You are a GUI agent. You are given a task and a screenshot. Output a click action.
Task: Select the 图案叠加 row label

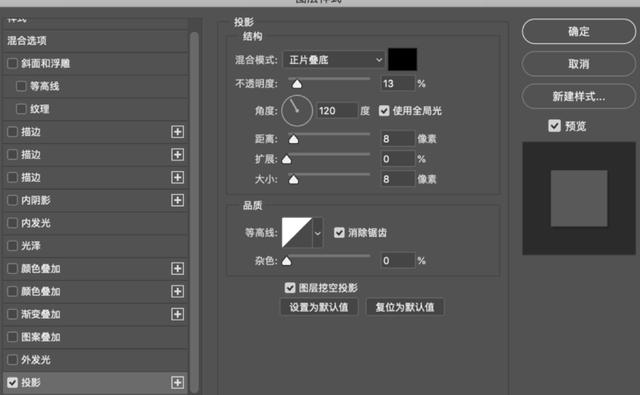41,337
